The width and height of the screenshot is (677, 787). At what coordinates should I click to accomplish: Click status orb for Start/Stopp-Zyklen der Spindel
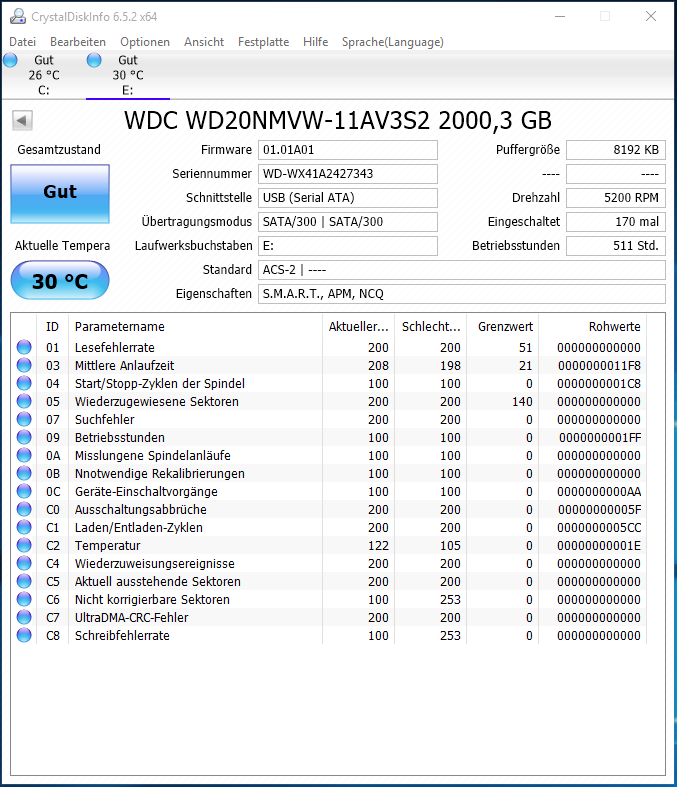point(24,383)
